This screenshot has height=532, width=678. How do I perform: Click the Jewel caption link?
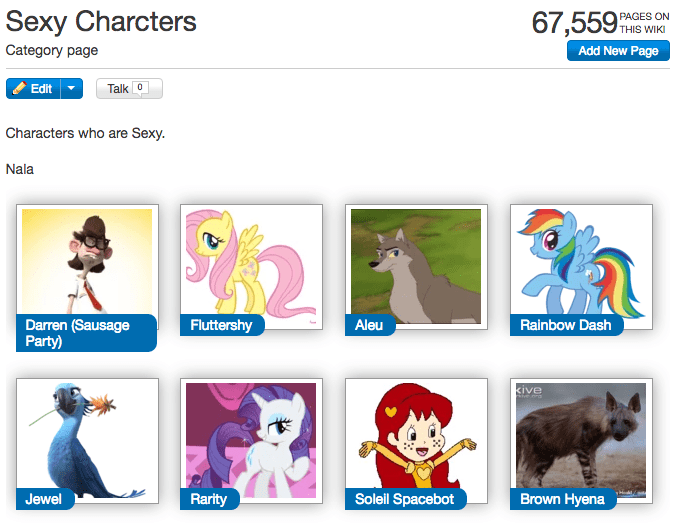pyautogui.click(x=44, y=499)
